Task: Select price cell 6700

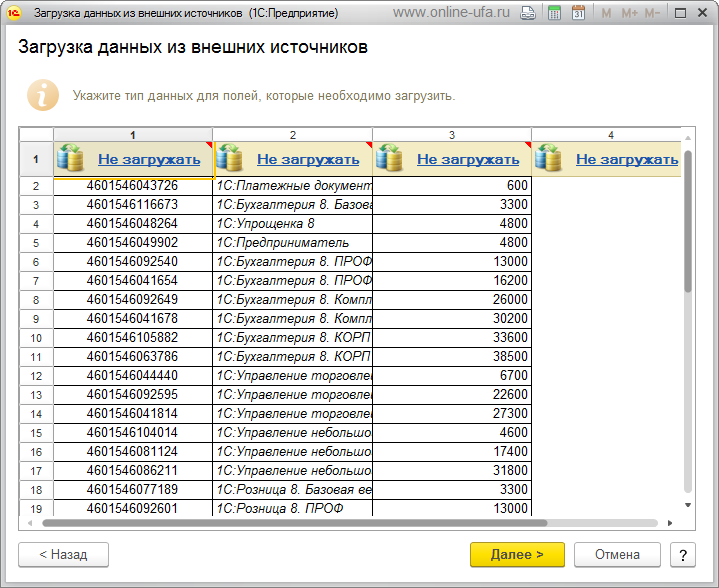Action: [x=452, y=376]
